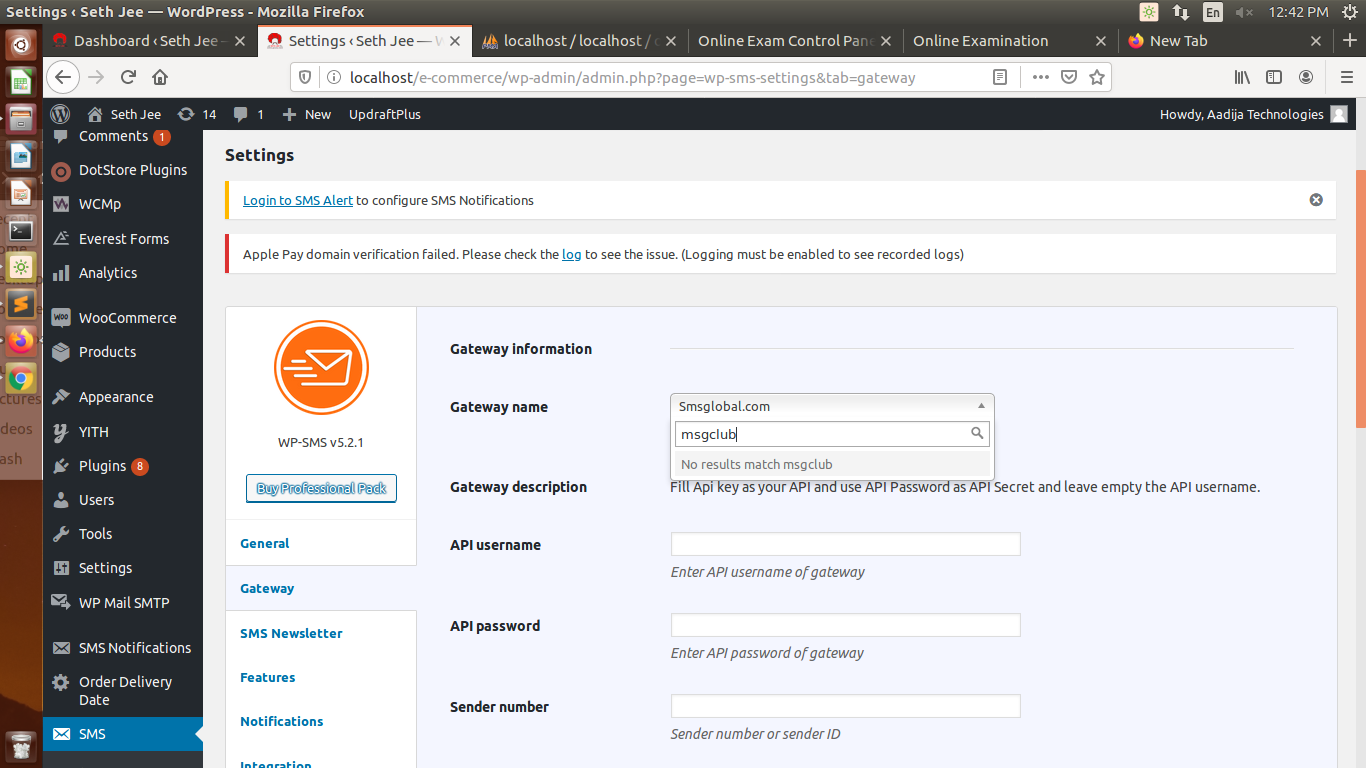Open the Notifications settings tab

[282, 721]
